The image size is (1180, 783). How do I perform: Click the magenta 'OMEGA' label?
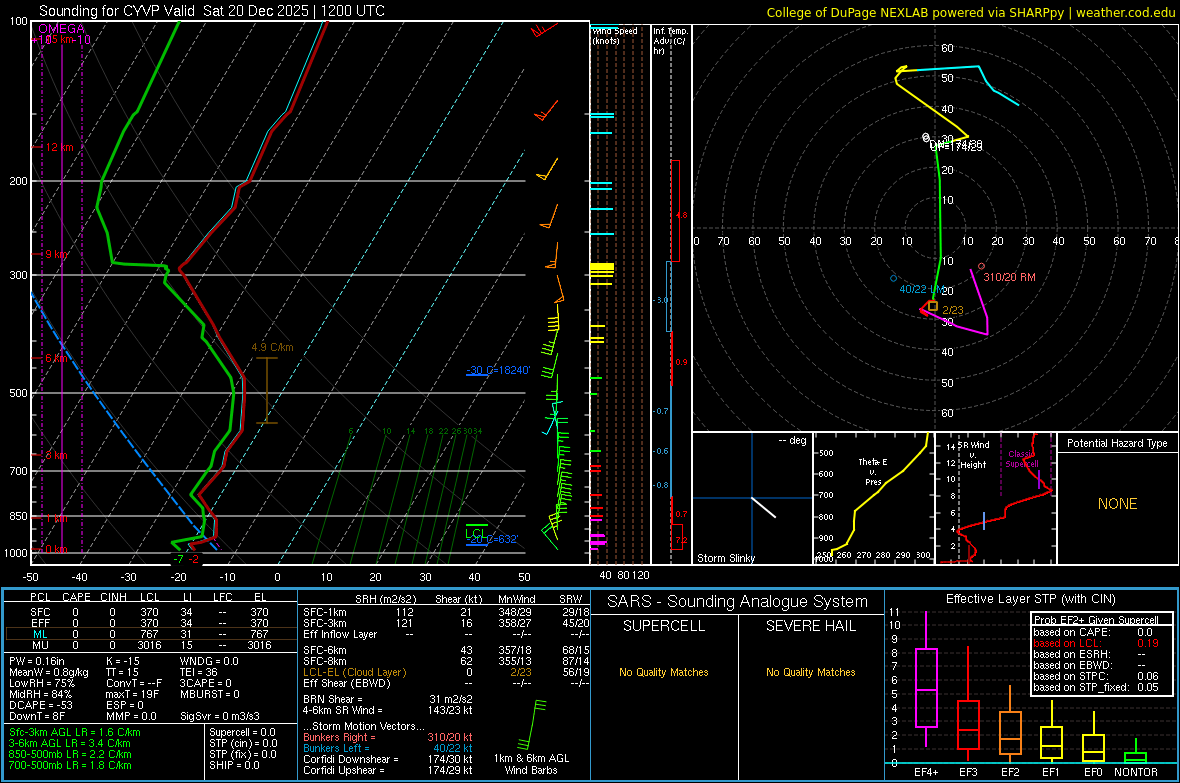(x=62, y=29)
